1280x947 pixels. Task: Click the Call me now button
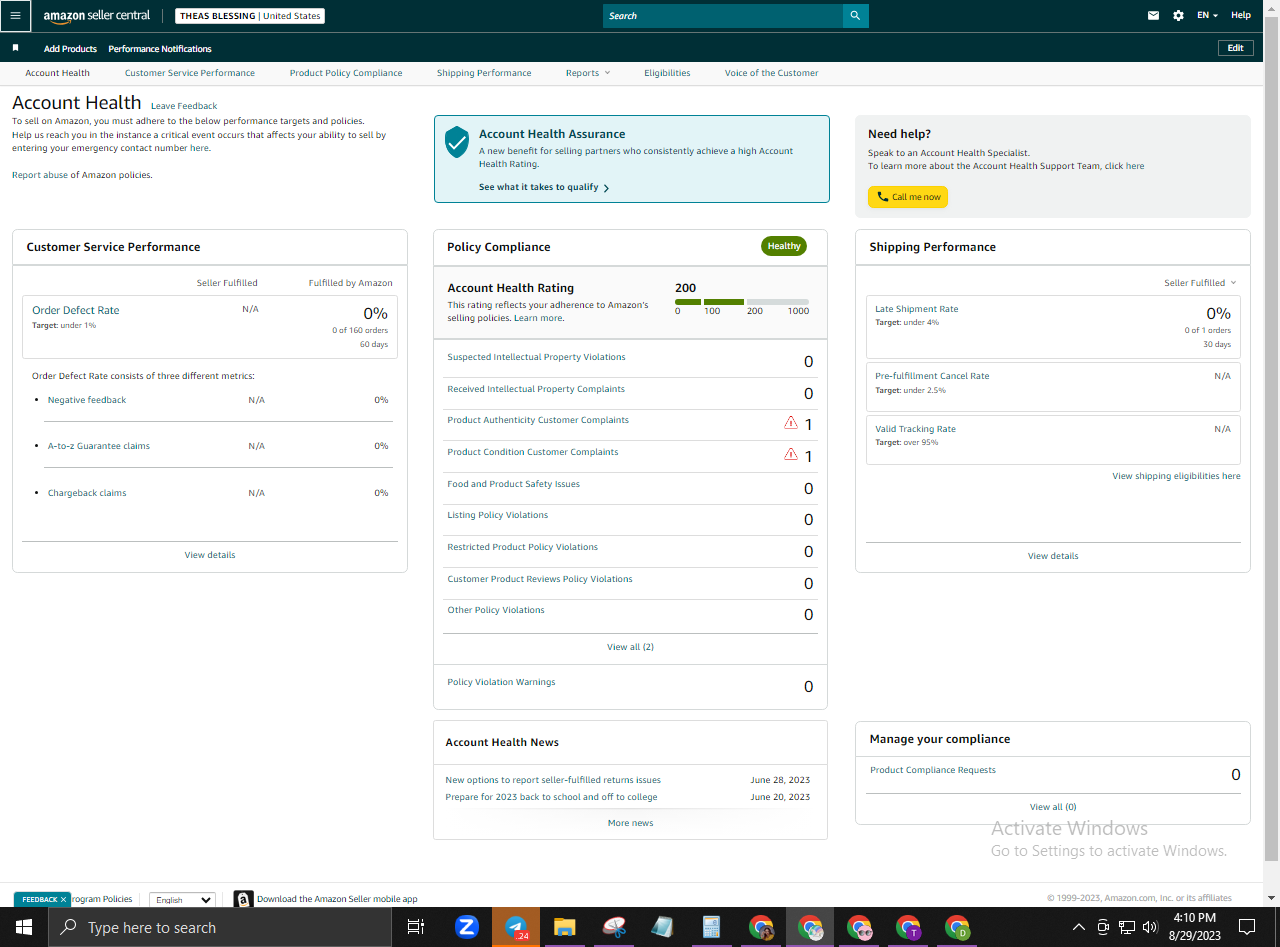[908, 197]
